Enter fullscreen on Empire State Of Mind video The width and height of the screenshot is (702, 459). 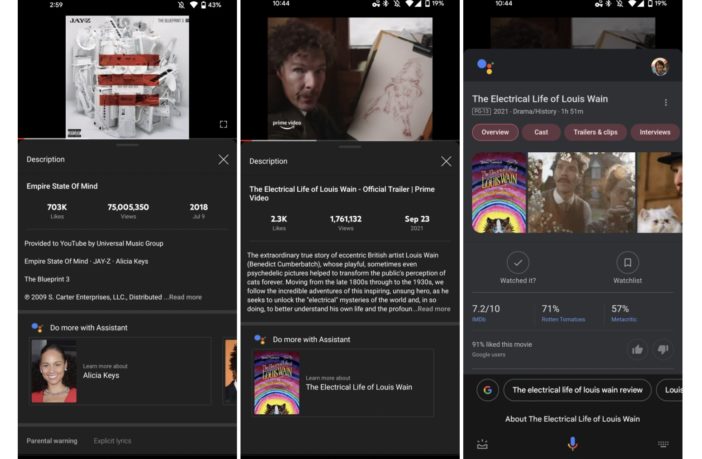tap(223, 125)
